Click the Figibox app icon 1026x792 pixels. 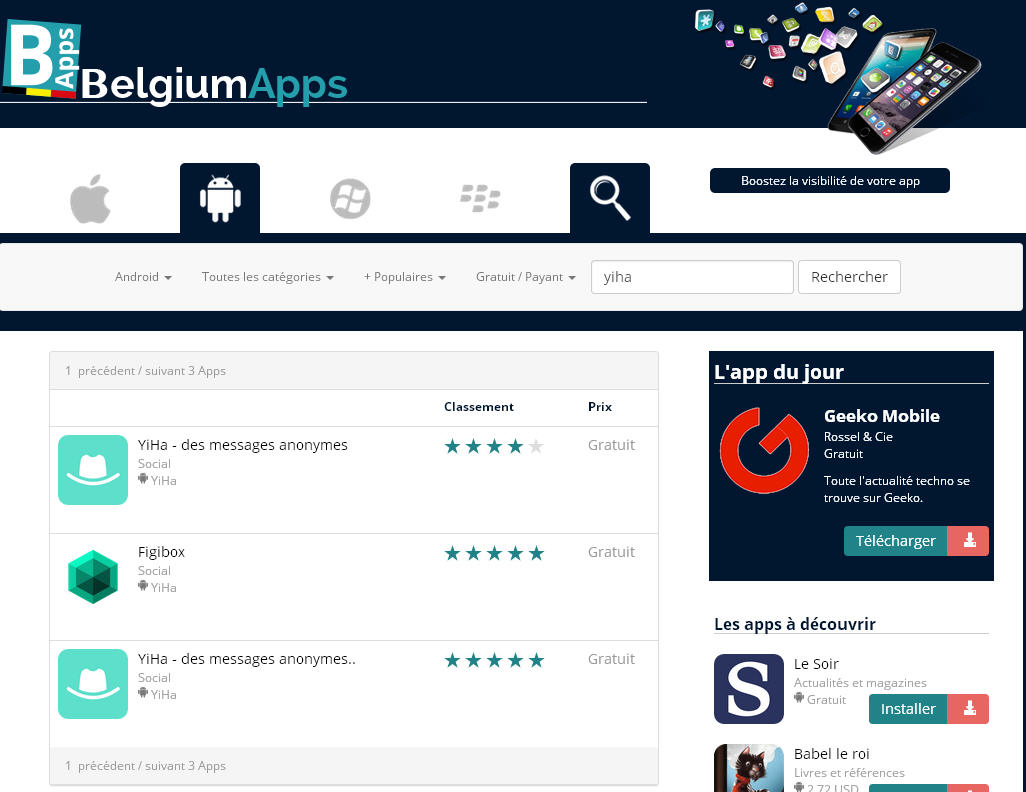(x=93, y=577)
